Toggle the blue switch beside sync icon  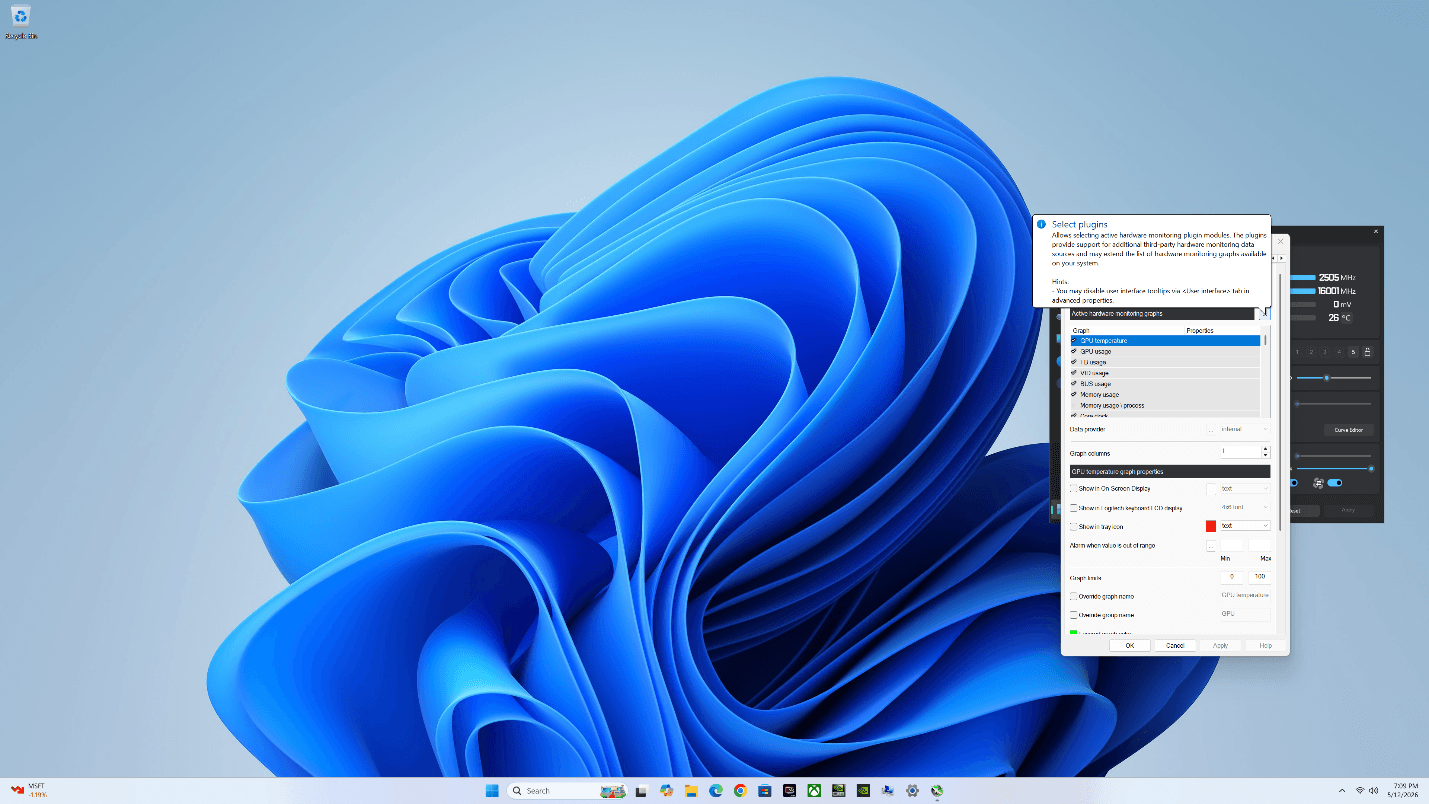click(x=1334, y=483)
